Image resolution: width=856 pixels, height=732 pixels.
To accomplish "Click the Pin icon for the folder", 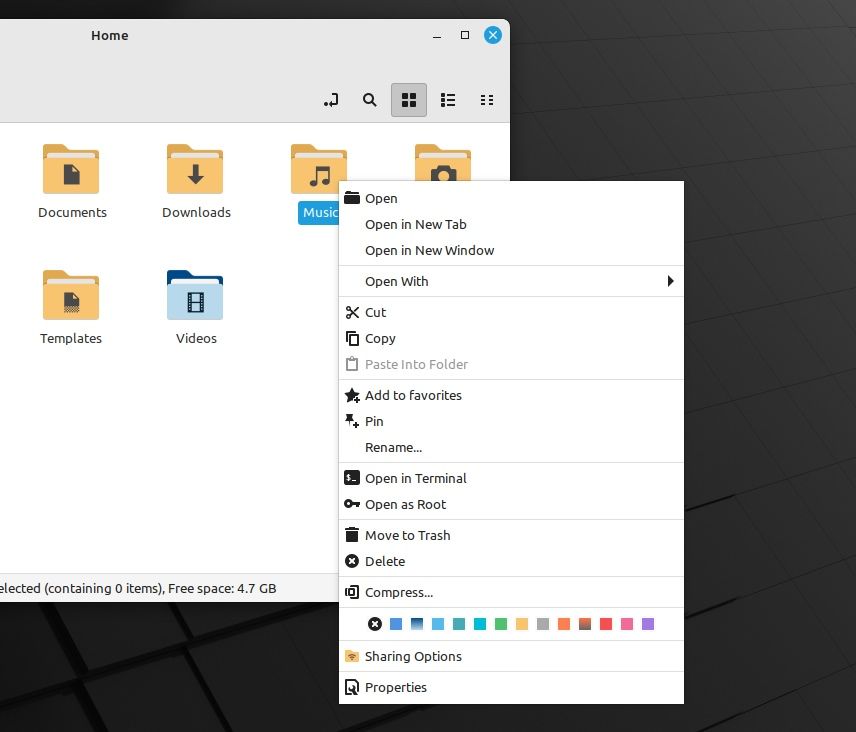I will pos(351,421).
